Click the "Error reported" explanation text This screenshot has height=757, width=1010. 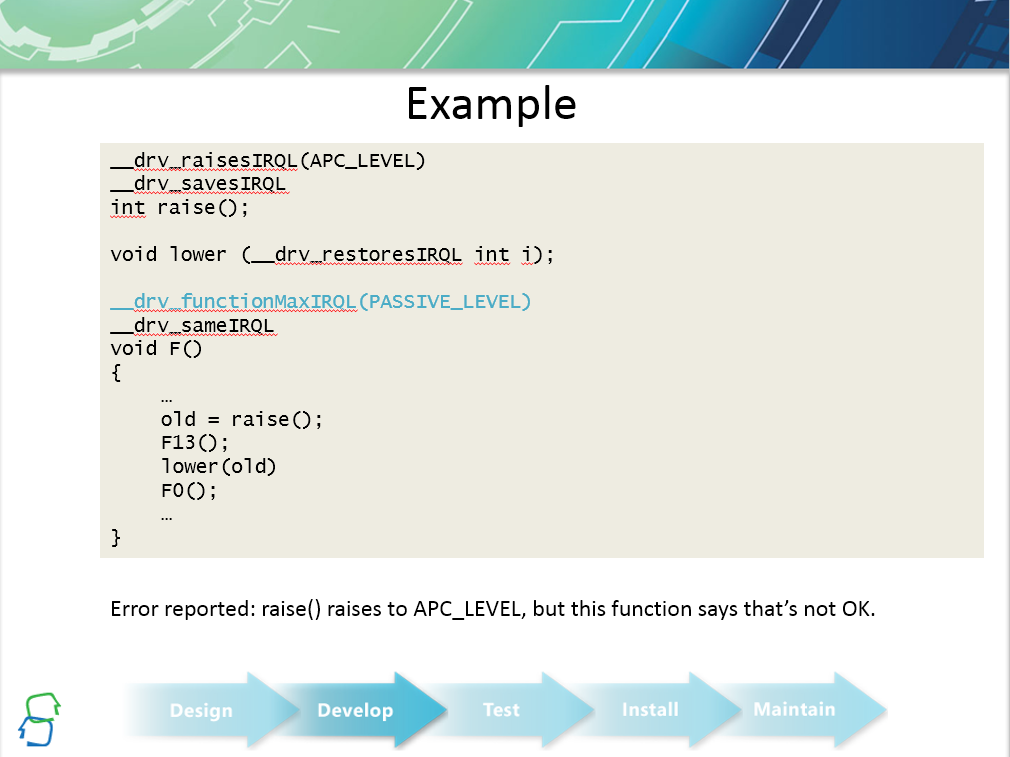(x=492, y=609)
